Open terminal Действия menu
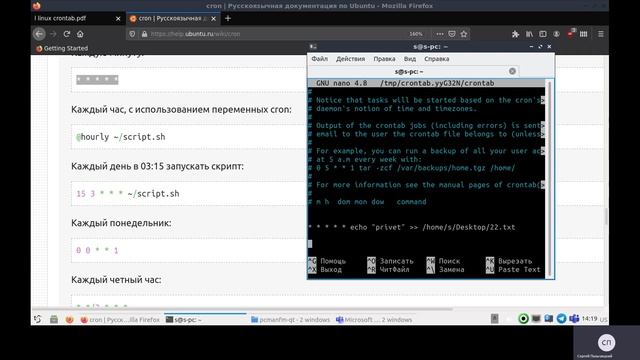Viewport: 640px width, 360px height. tap(350, 59)
